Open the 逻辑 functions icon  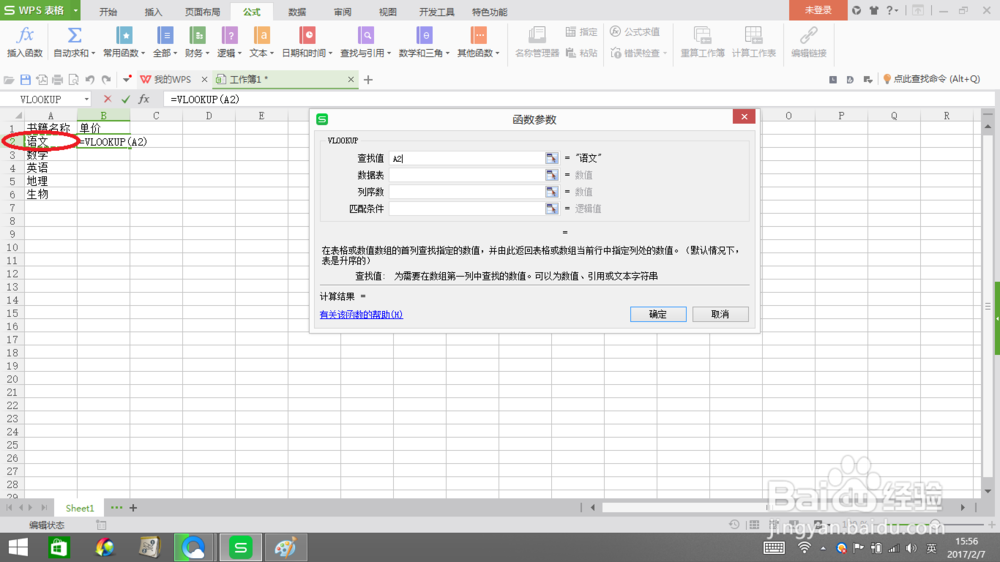230,35
